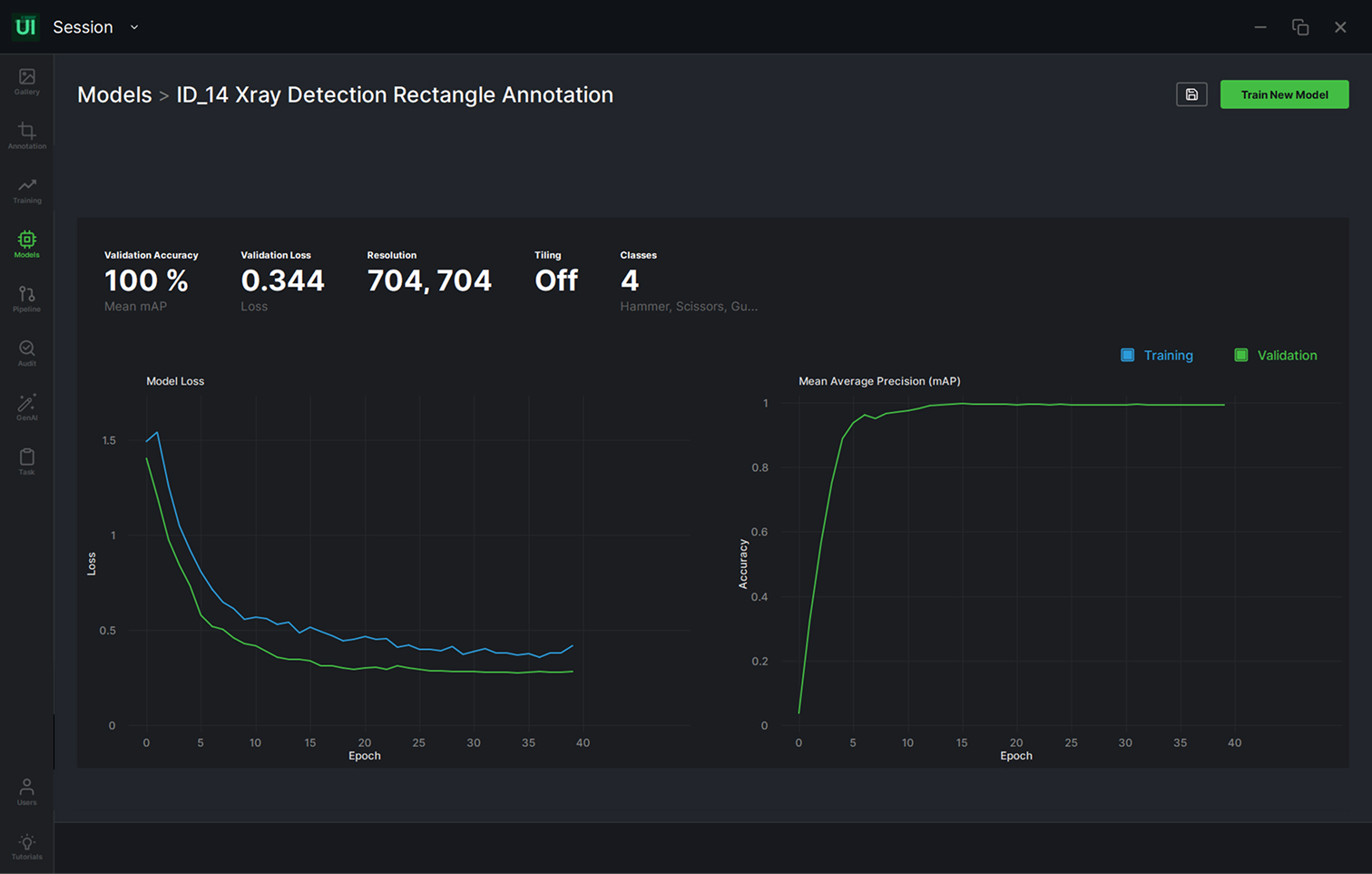Click Epoch axis label under Model Loss
Screen dimensions: 1372x874
365,756
